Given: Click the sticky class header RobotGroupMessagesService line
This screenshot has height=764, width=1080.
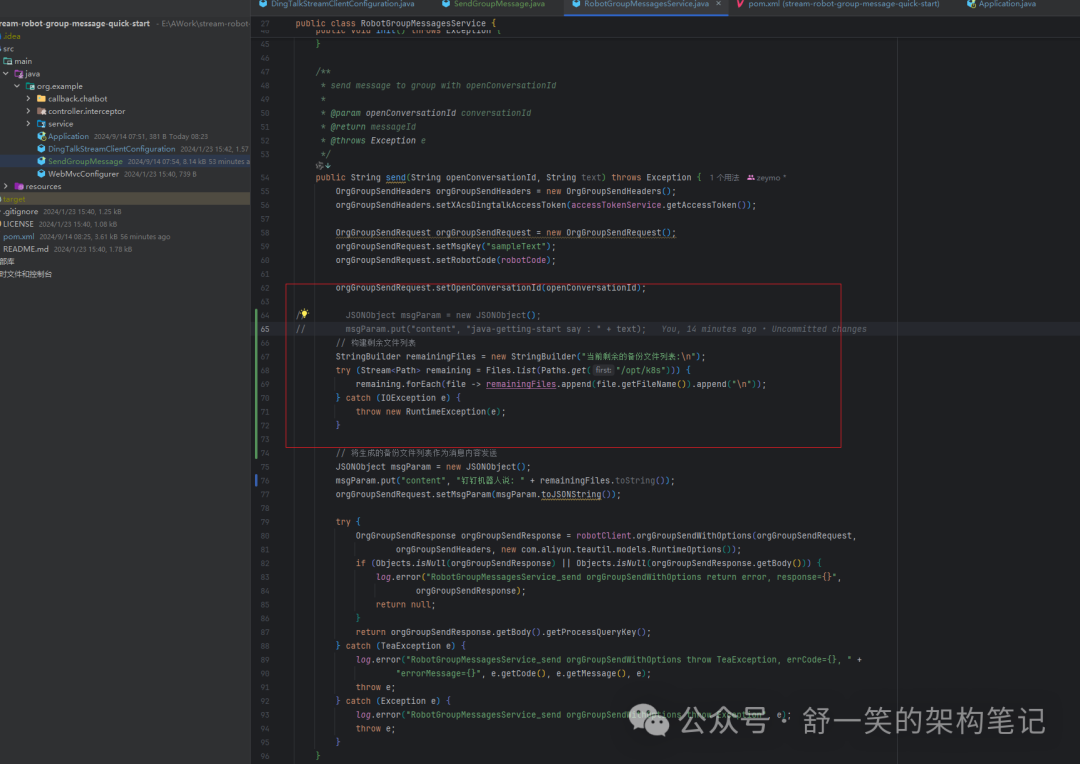Looking at the screenshot, I should click(395, 23).
